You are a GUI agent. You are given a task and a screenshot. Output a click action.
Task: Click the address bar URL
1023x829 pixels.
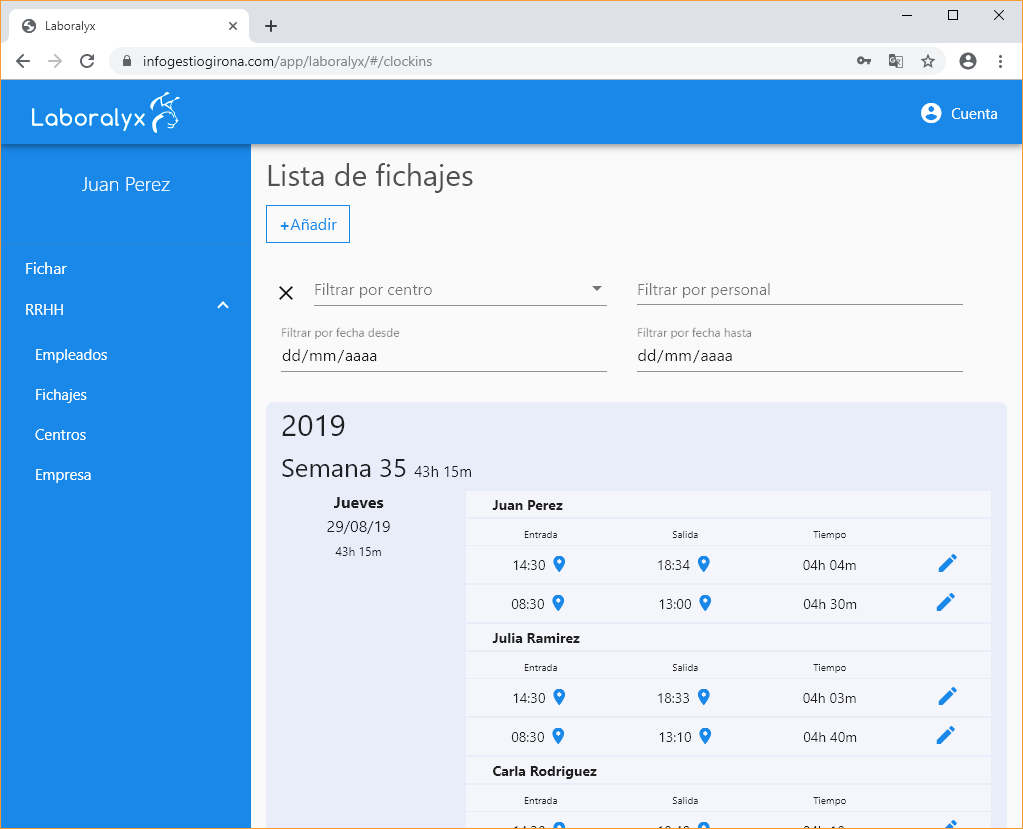(x=287, y=61)
